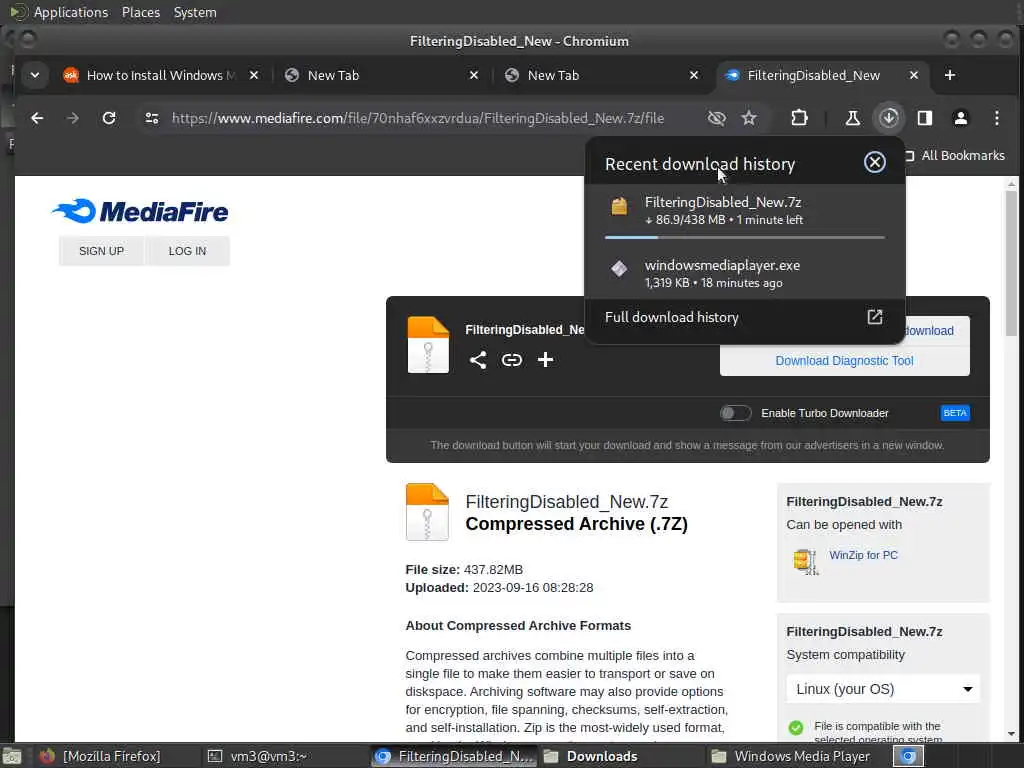Click Download Diagnostic Tool link

click(x=844, y=361)
